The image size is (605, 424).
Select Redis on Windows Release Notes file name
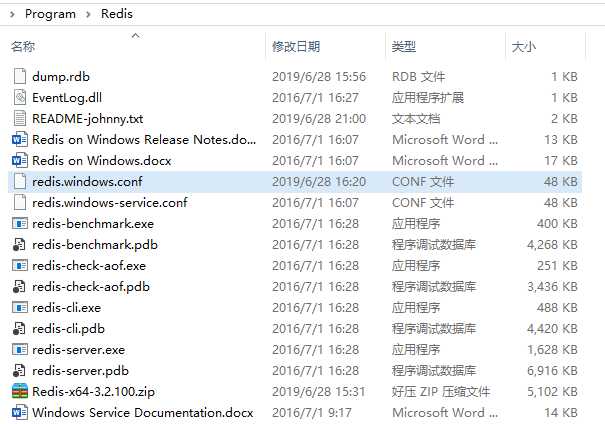pyautogui.click(x=144, y=139)
